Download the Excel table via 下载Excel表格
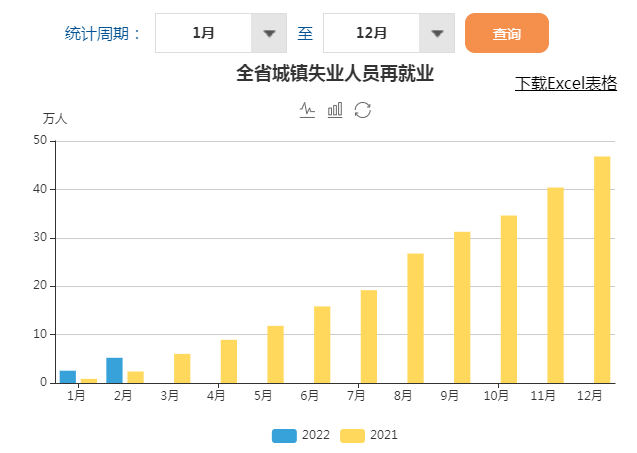This screenshot has height=453, width=637. click(566, 83)
